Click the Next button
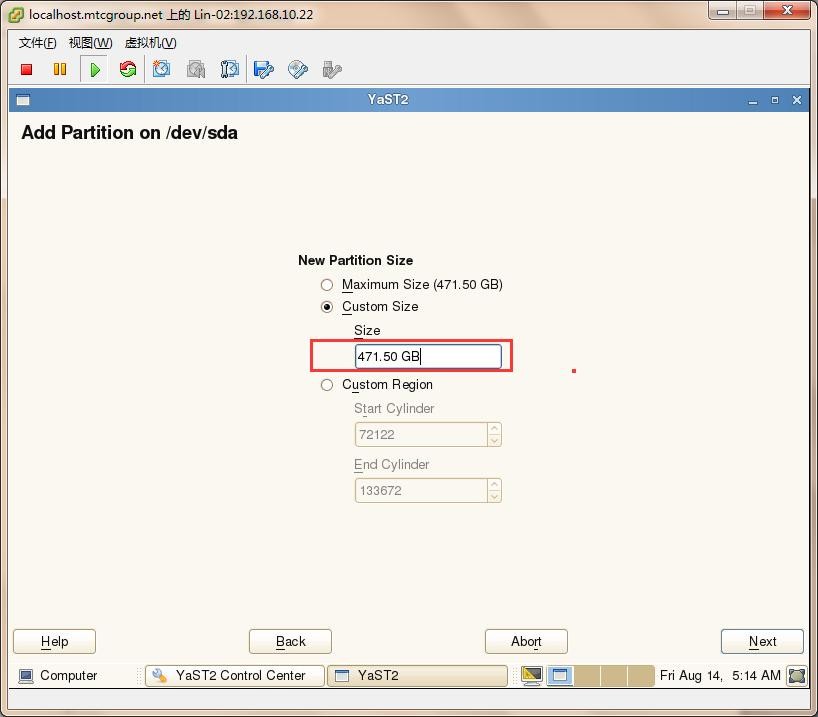Viewport: 818px width, 717px height. 762,642
